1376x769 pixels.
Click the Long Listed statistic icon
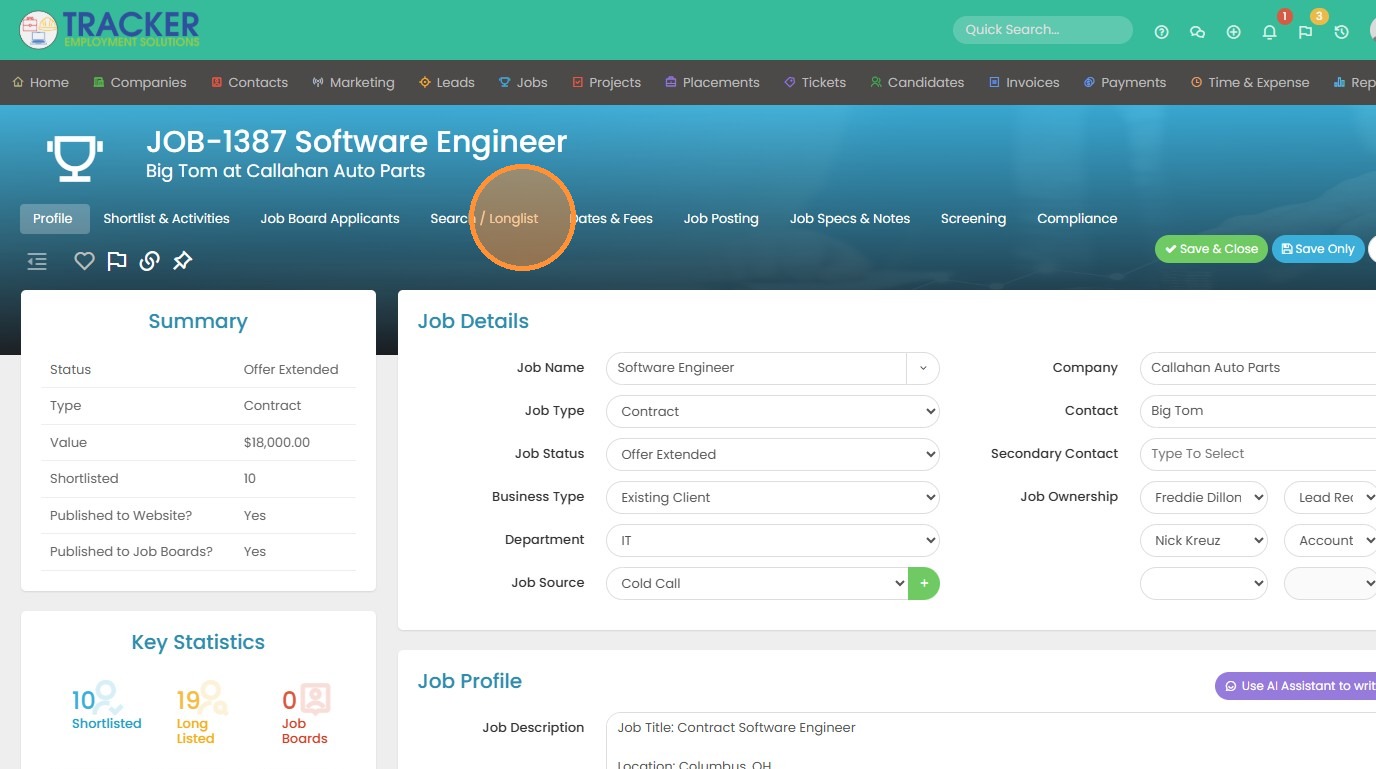point(213,697)
